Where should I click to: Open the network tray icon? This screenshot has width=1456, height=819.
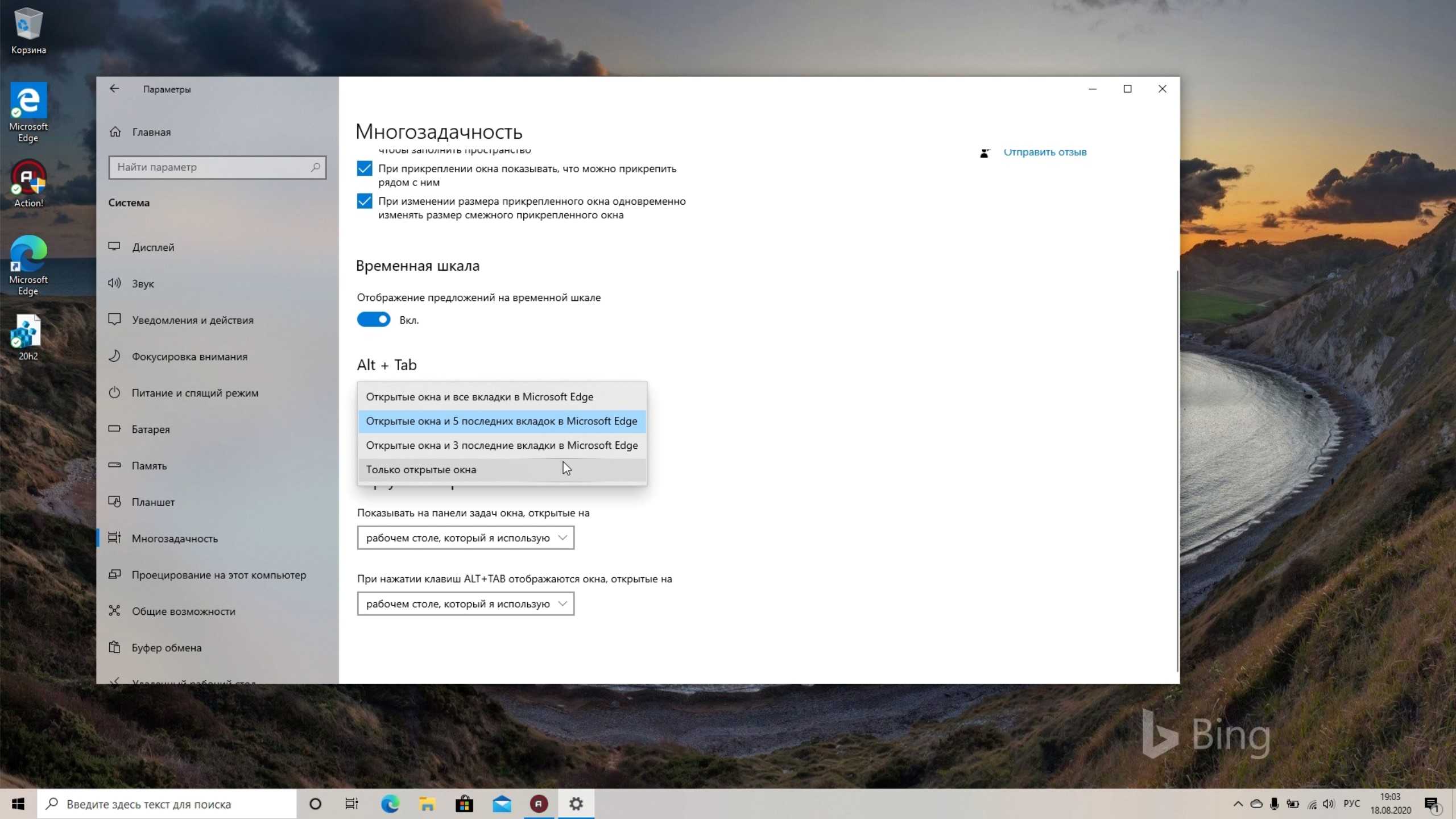(1312, 804)
